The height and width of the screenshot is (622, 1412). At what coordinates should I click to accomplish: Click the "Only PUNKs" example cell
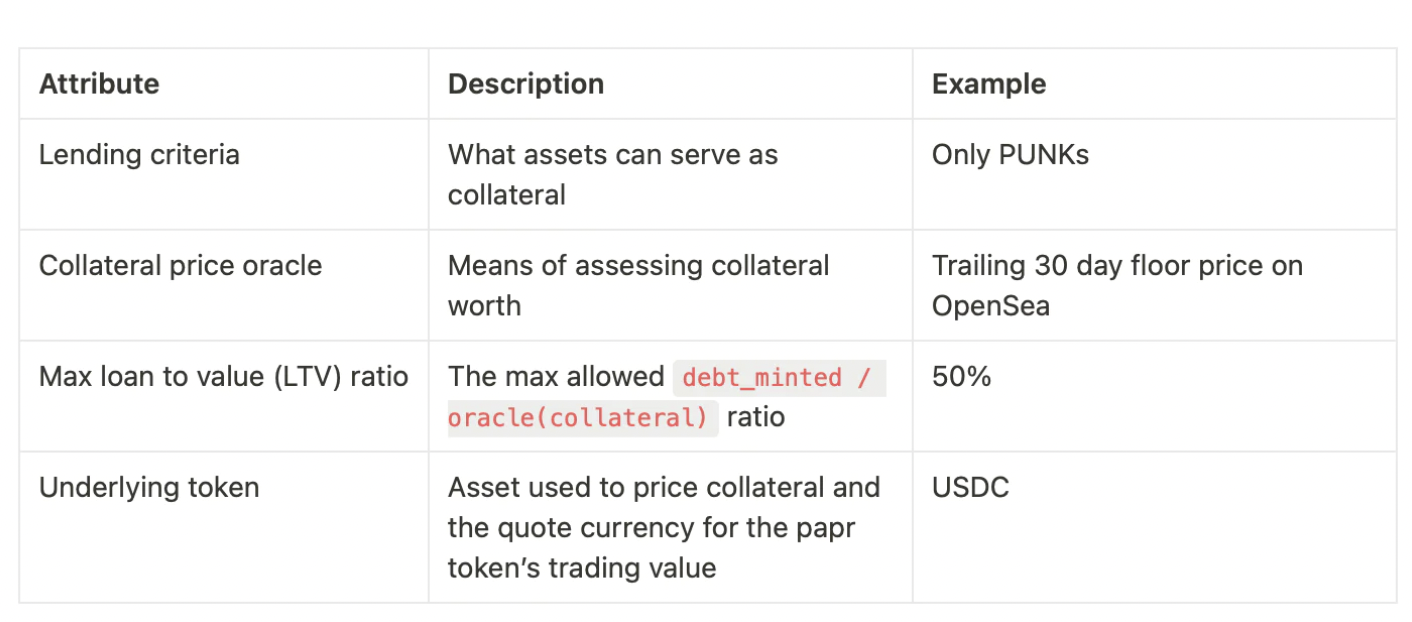1010,155
